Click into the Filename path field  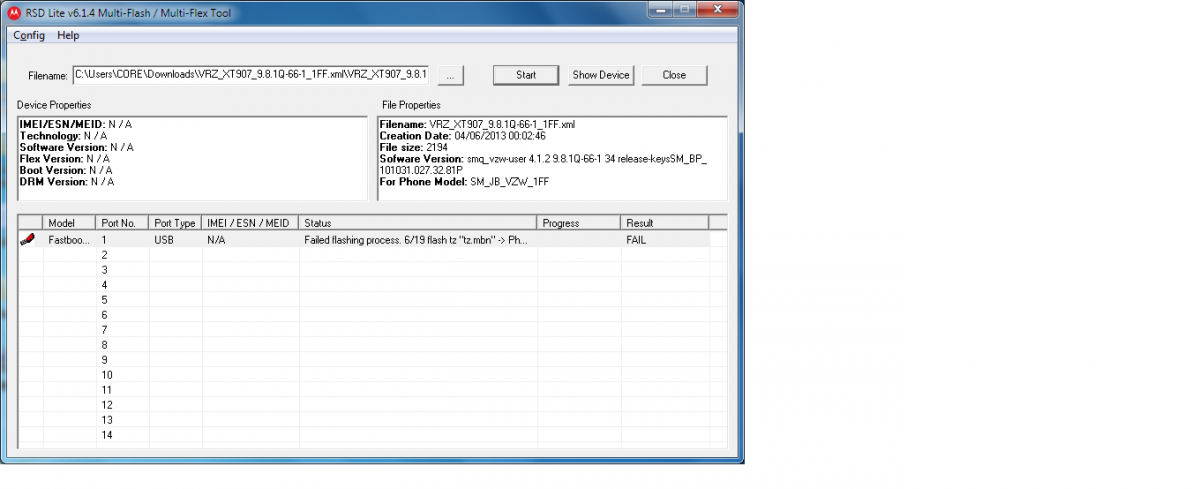point(250,74)
